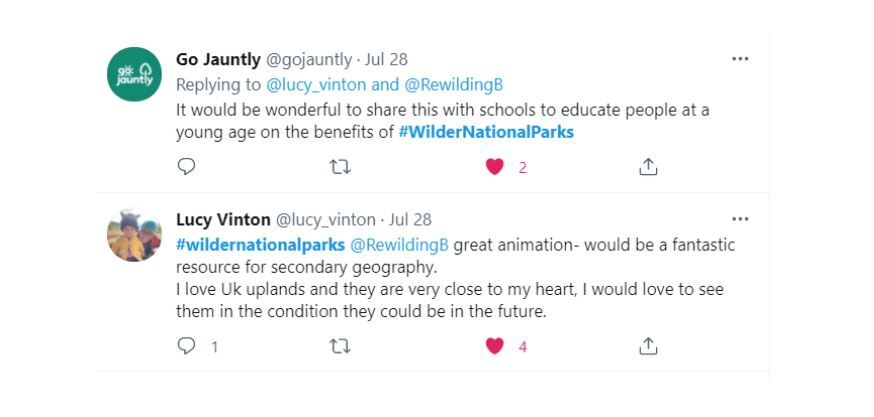
Task: Click the Lucy Vinton display name
Action: (223, 220)
